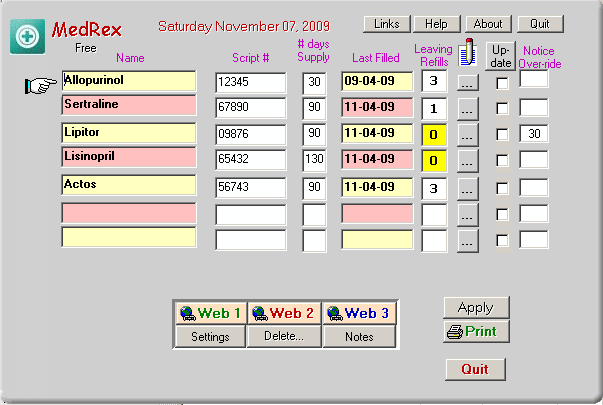Click script number field 12345
603x405 pixels.
[251, 82]
